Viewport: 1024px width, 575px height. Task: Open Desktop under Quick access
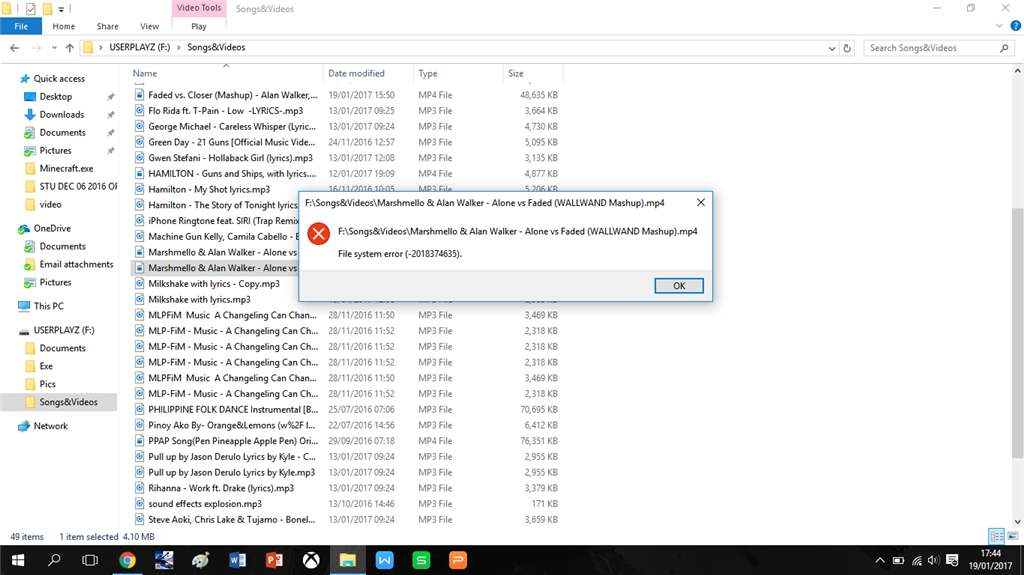[56, 97]
